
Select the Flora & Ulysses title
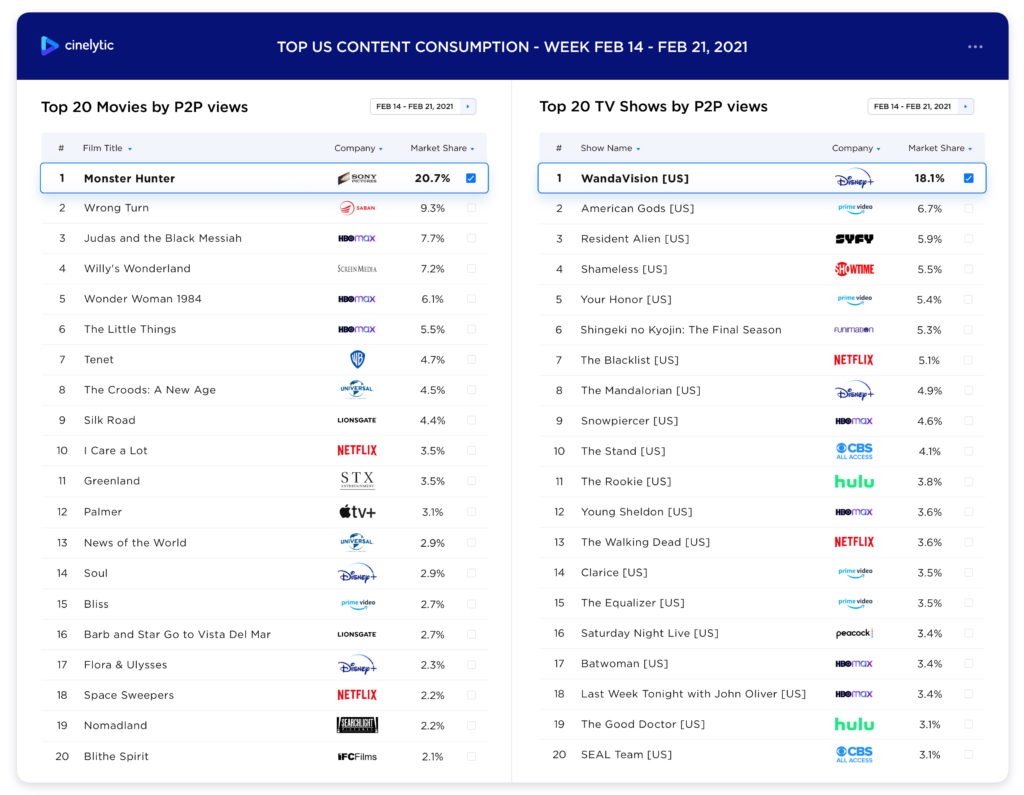(x=125, y=665)
